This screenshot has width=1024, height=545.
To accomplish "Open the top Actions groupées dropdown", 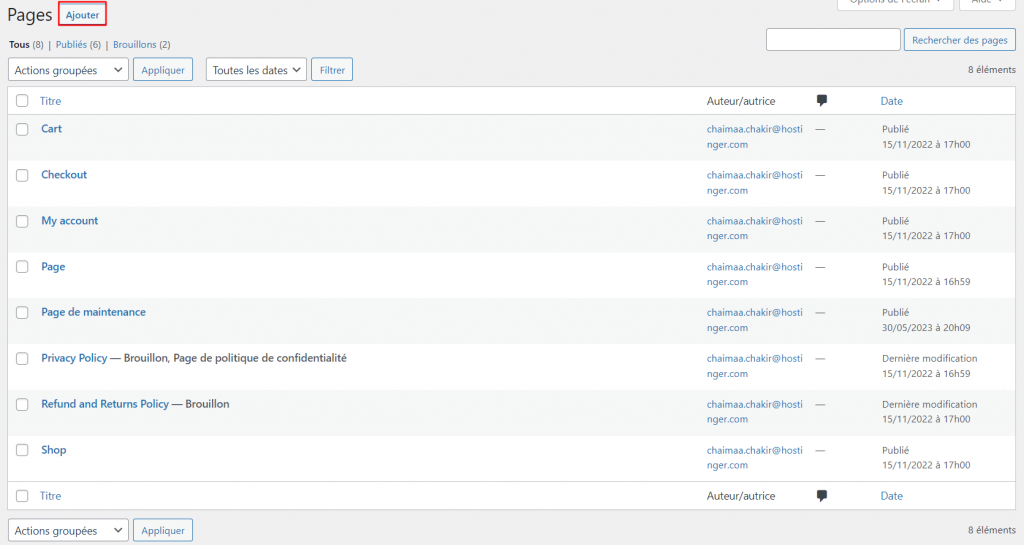I will [x=68, y=70].
